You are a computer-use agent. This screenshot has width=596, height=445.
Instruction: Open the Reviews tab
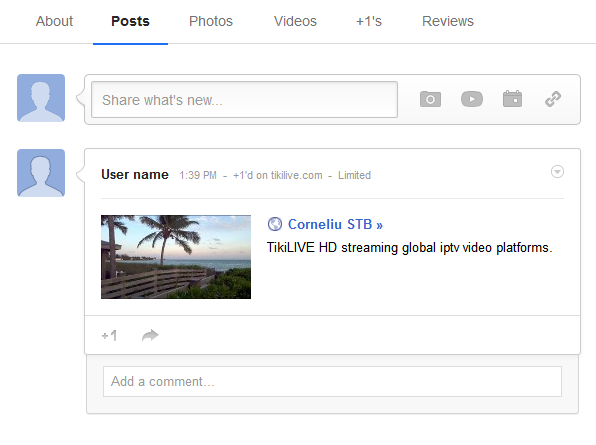tap(448, 21)
